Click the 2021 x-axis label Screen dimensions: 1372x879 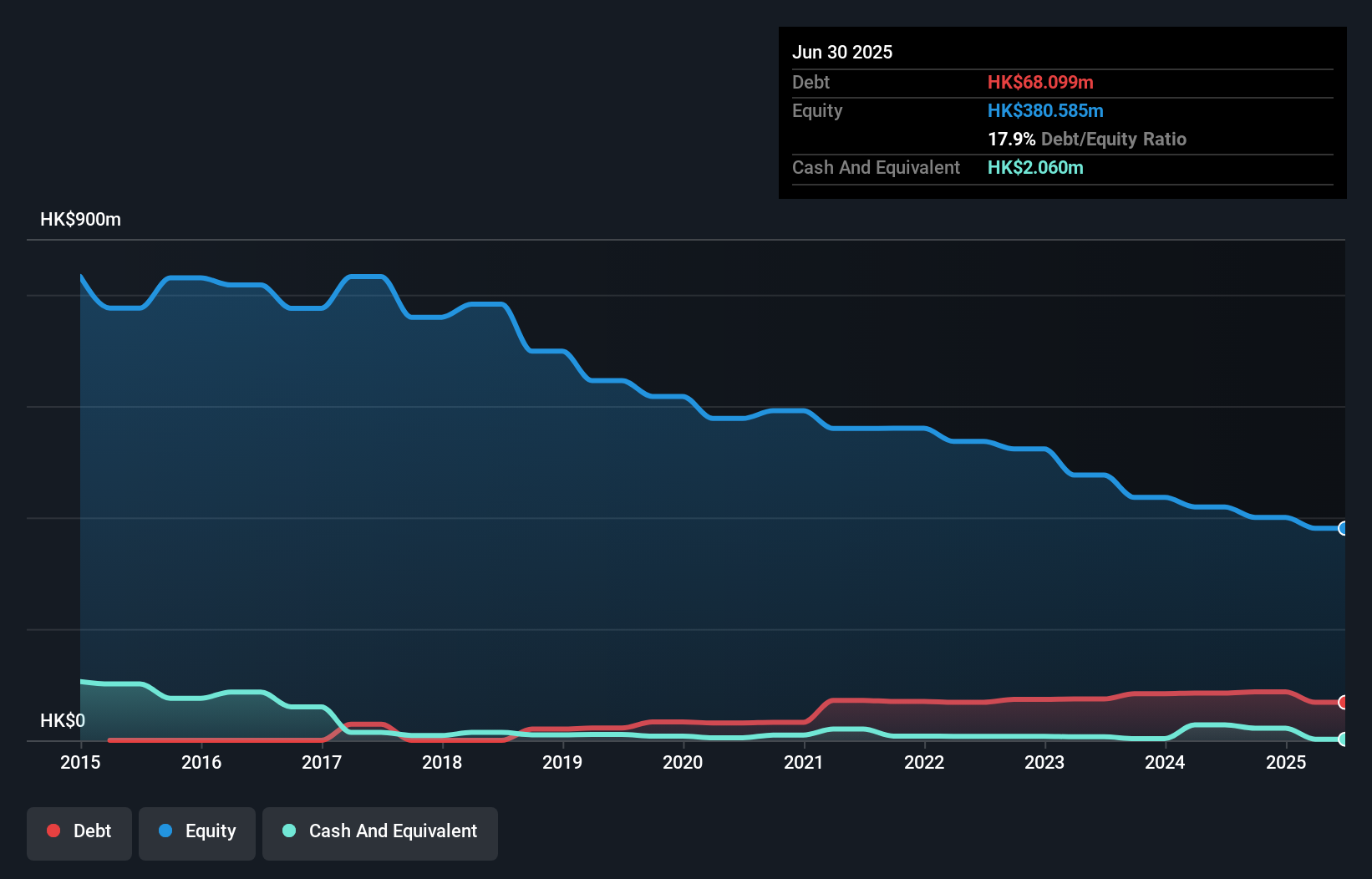pos(804,762)
